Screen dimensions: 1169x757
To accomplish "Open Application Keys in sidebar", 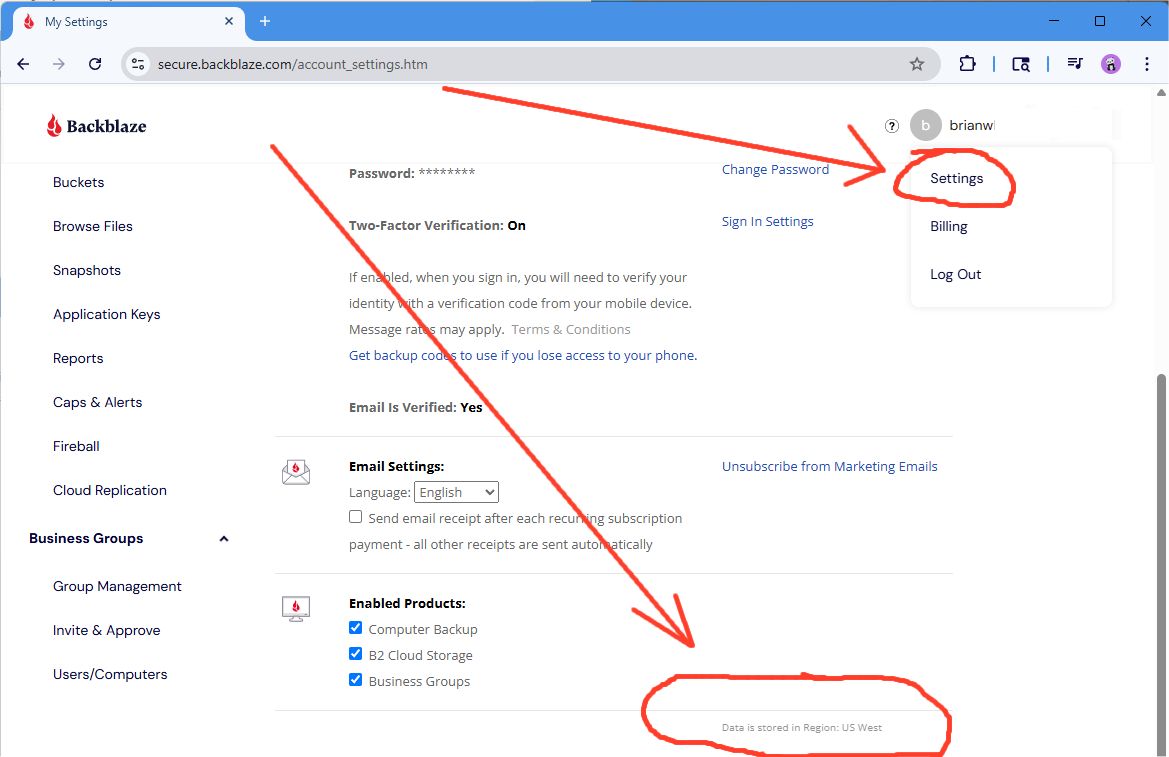I will tap(106, 314).
